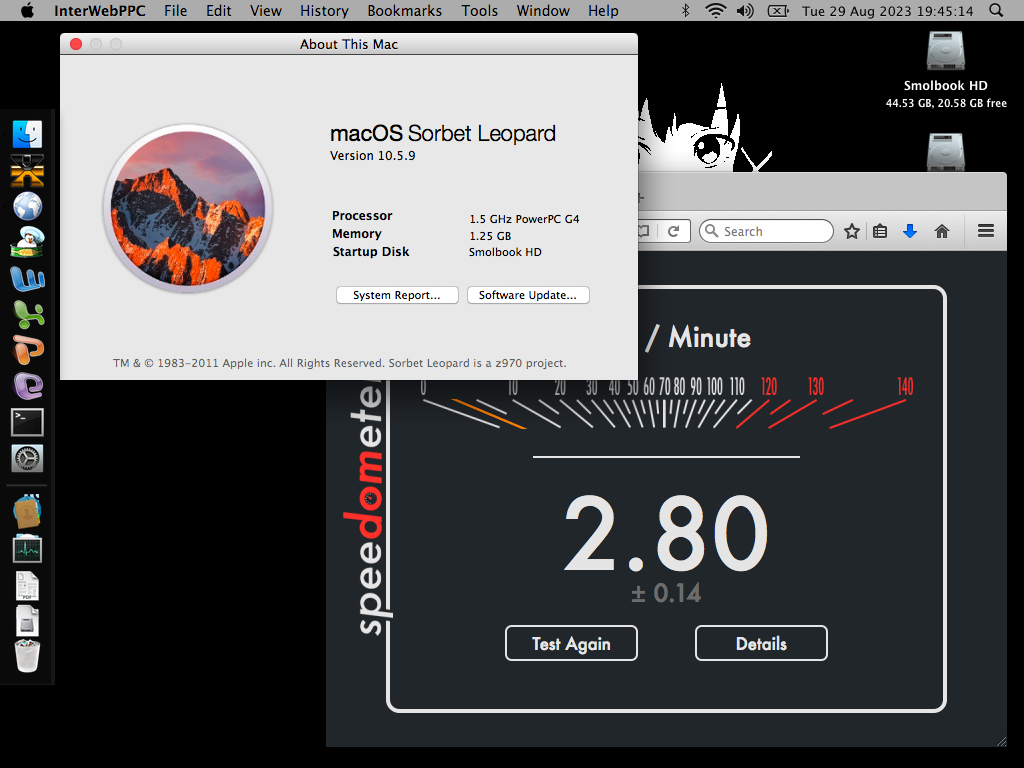This screenshot has width=1024, height=768.
Task: Open the volume control in menu bar
Action: tap(745, 10)
